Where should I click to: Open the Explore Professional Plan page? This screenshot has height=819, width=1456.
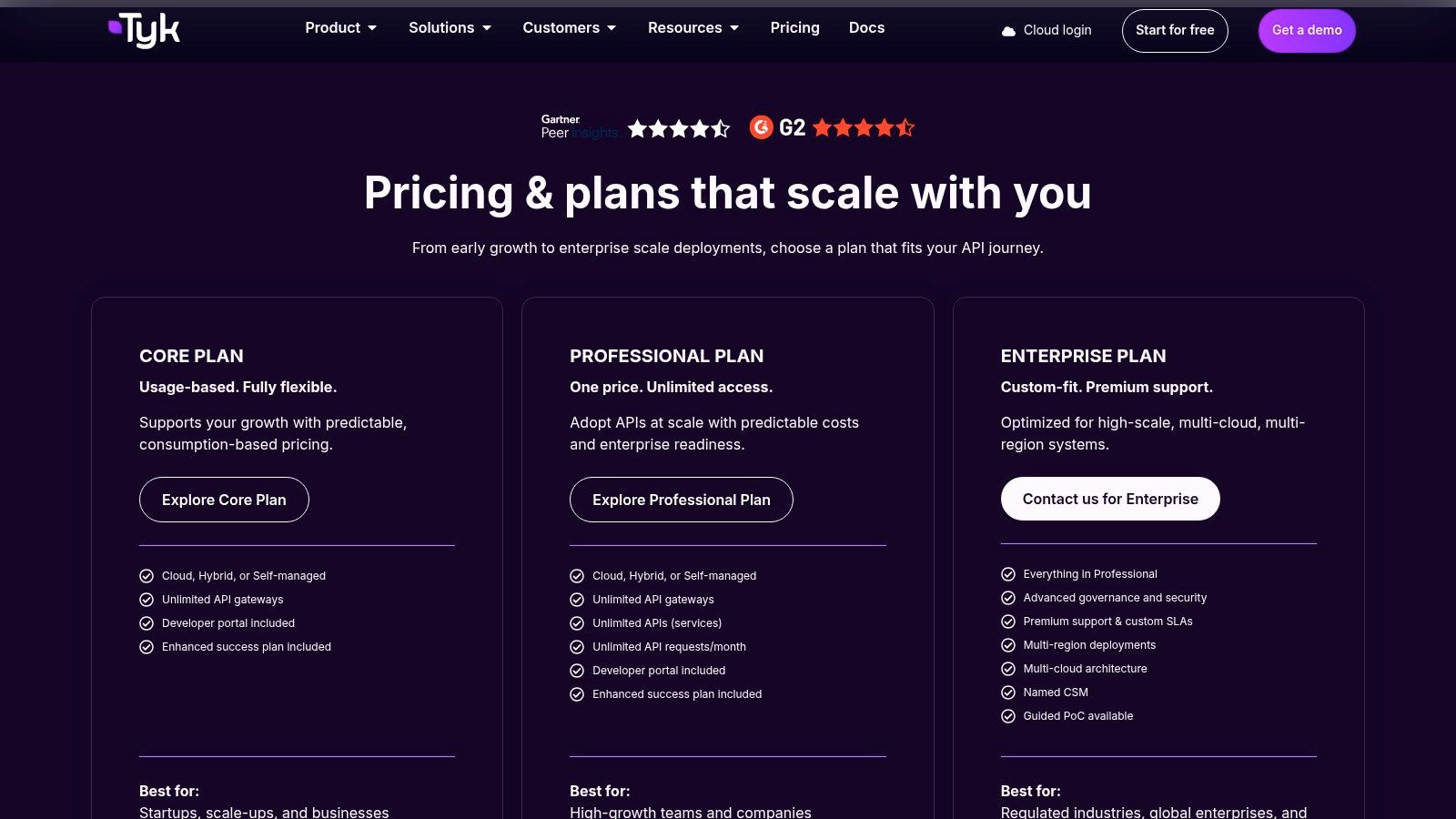click(681, 500)
